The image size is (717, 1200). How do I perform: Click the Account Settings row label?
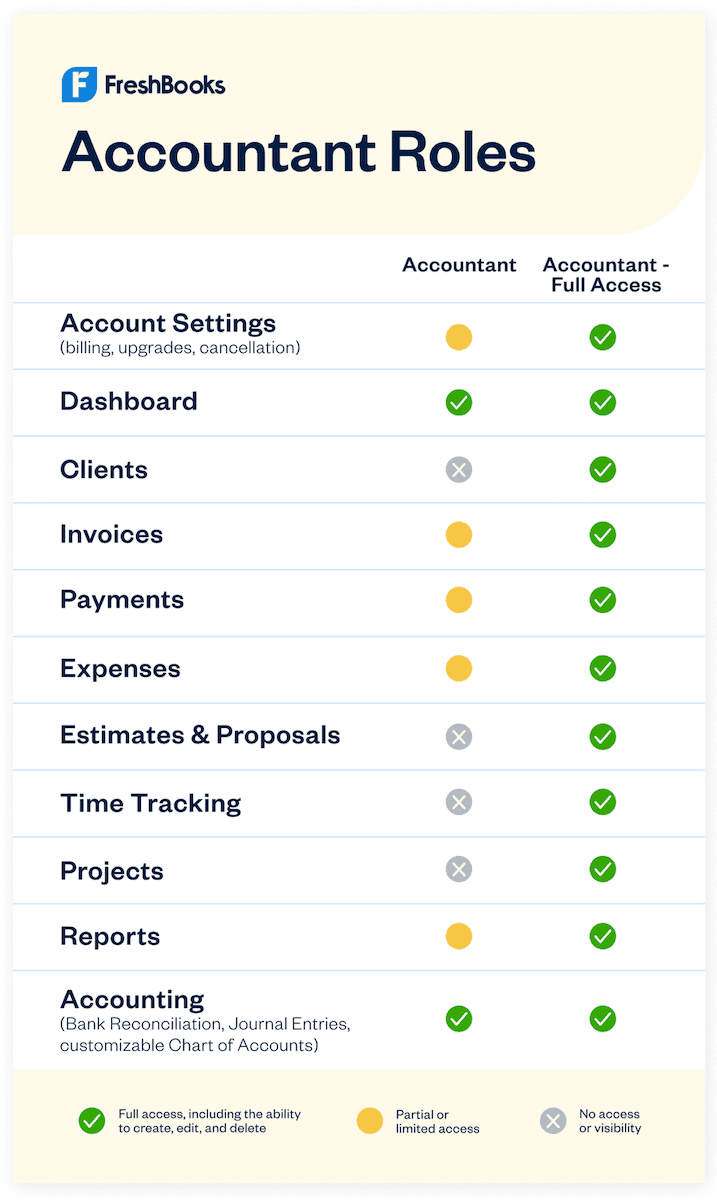click(x=168, y=324)
